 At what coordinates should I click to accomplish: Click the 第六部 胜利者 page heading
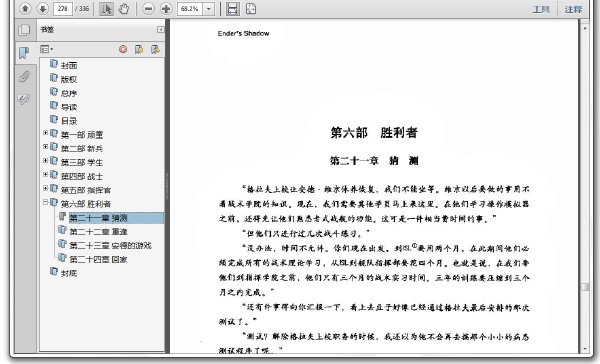tap(374, 132)
